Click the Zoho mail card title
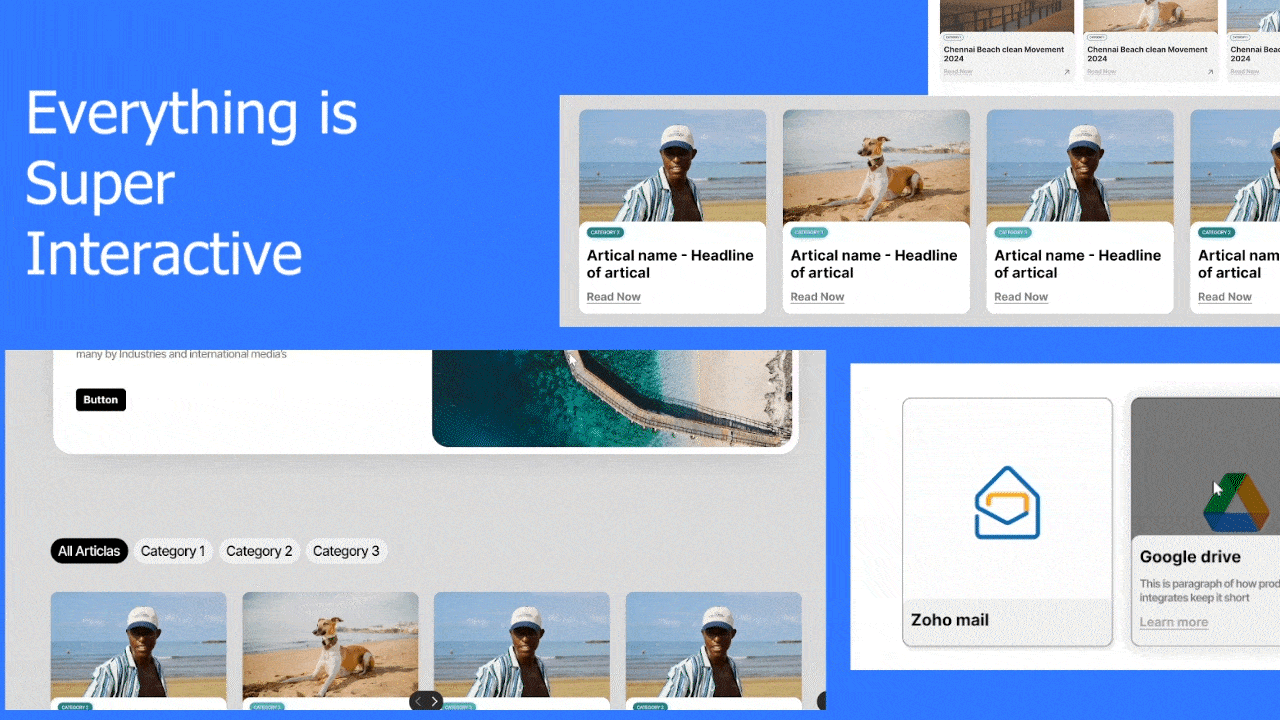This screenshot has width=1280, height=720. pyautogui.click(x=950, y=620)
